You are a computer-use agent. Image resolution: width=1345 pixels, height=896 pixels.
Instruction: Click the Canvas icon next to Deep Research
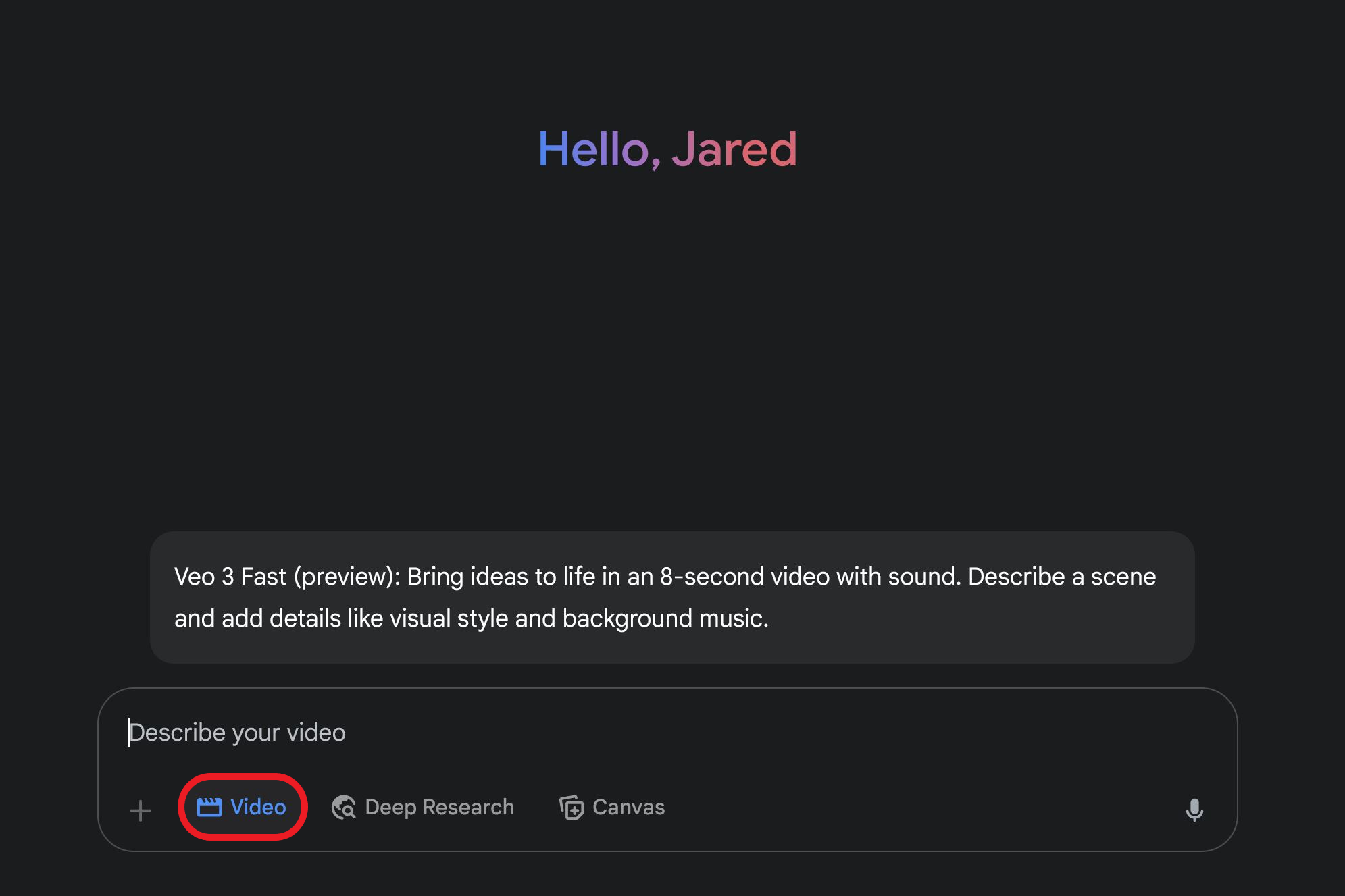571,807
